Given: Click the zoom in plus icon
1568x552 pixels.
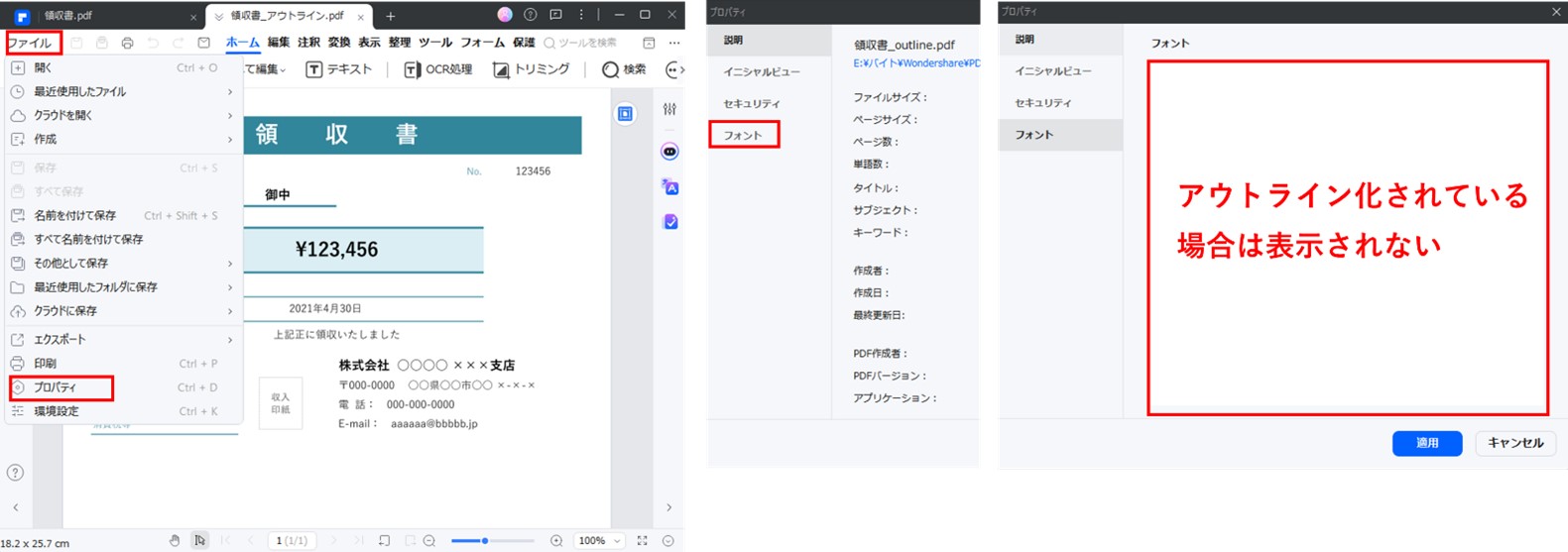Looking at the screenshot, I should pos(556,540).
